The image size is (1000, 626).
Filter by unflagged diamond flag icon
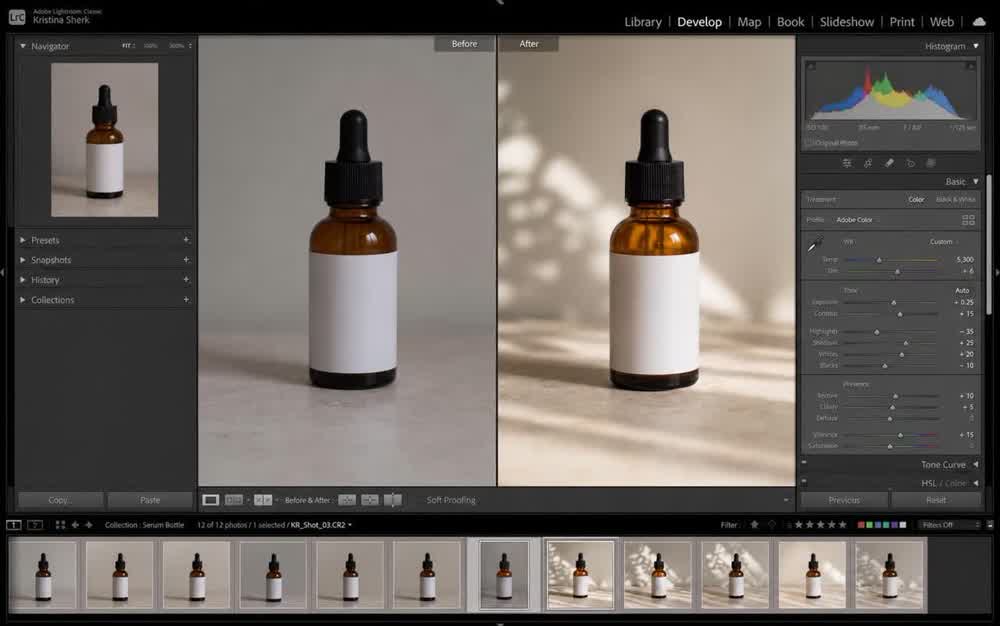772,525
